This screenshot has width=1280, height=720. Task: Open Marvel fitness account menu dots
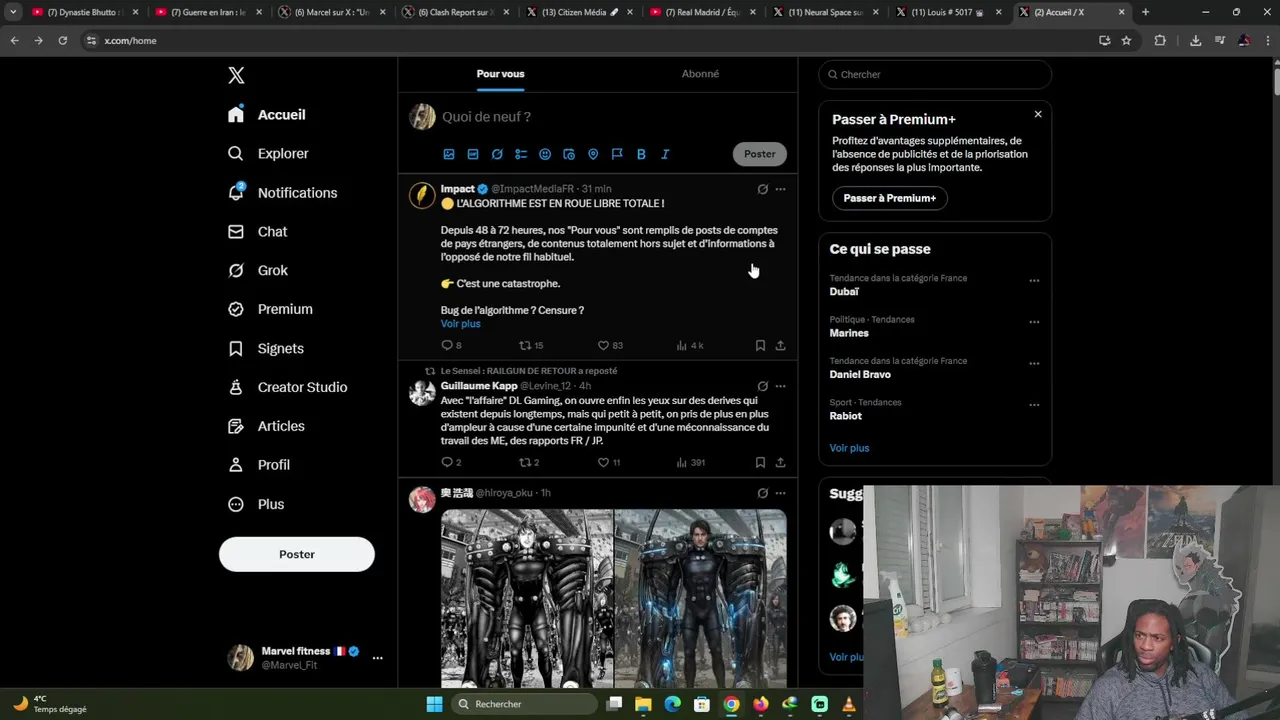click(x=377, y=658)
